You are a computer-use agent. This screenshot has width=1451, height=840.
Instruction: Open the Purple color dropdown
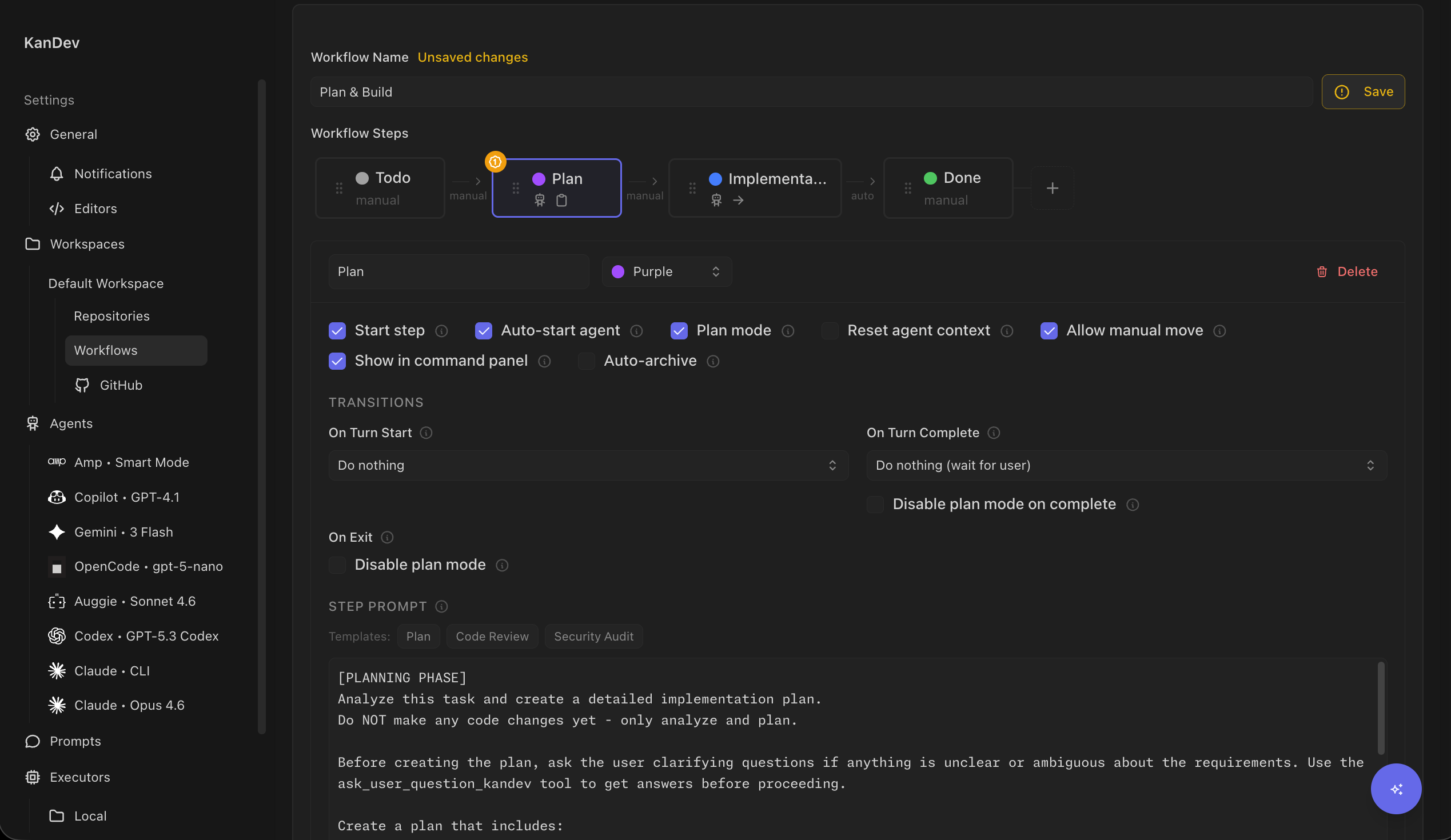667,271
